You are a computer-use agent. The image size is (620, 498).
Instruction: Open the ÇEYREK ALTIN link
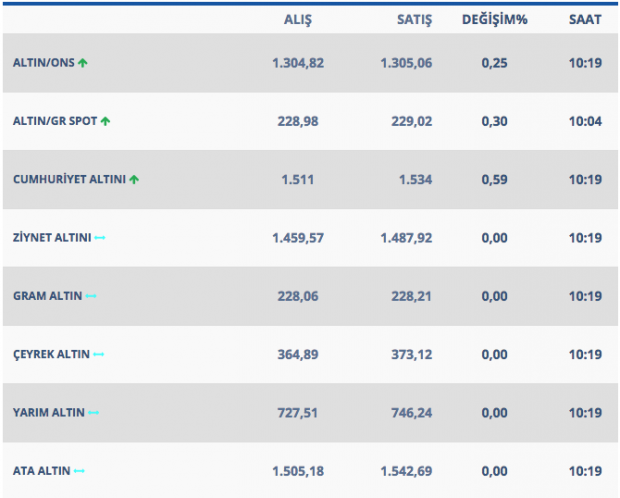click(x=51, y=354)
